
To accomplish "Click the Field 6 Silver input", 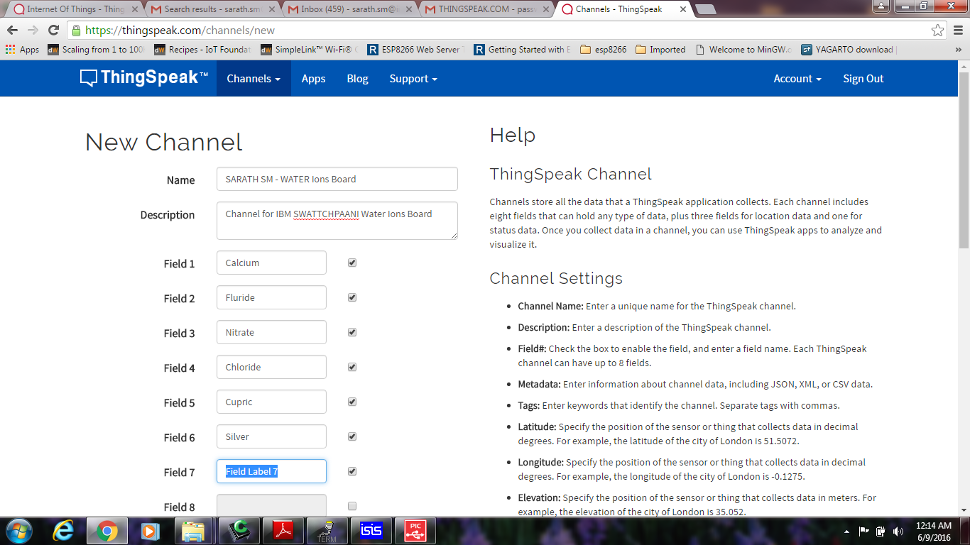I will click(271, 436).
